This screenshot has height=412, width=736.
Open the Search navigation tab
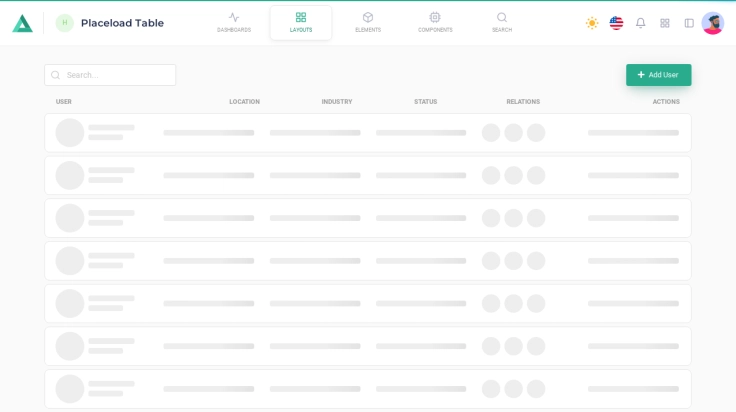[x=502, y=22]
